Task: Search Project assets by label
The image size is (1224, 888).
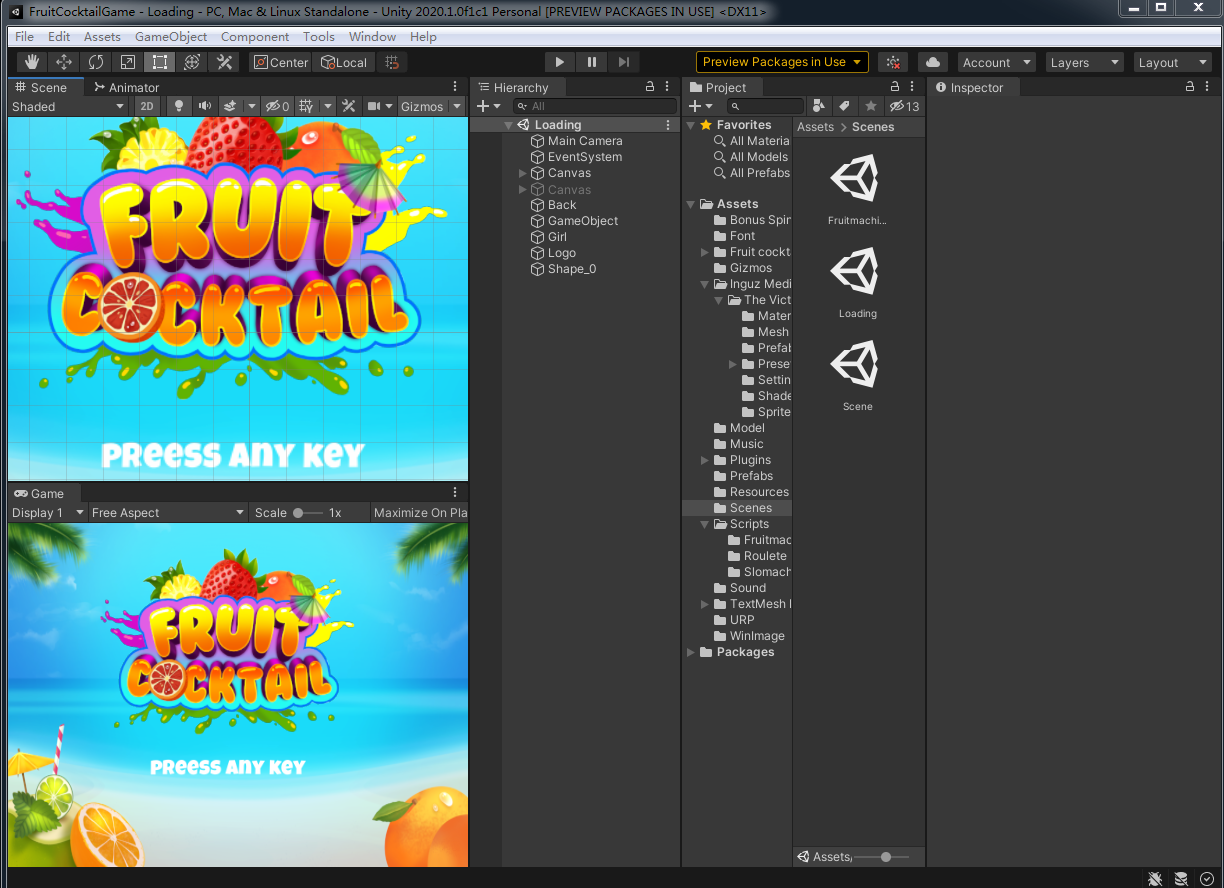Action: tap(844, 106)
